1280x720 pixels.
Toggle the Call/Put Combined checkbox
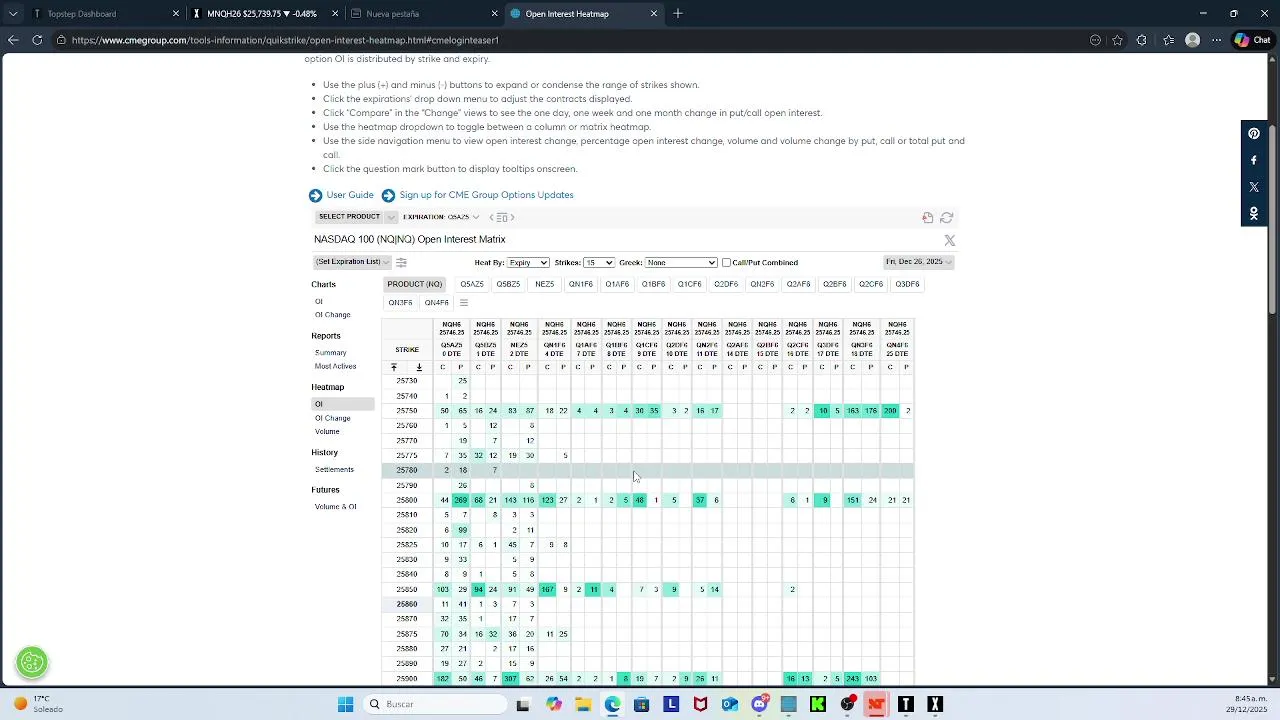727,262
